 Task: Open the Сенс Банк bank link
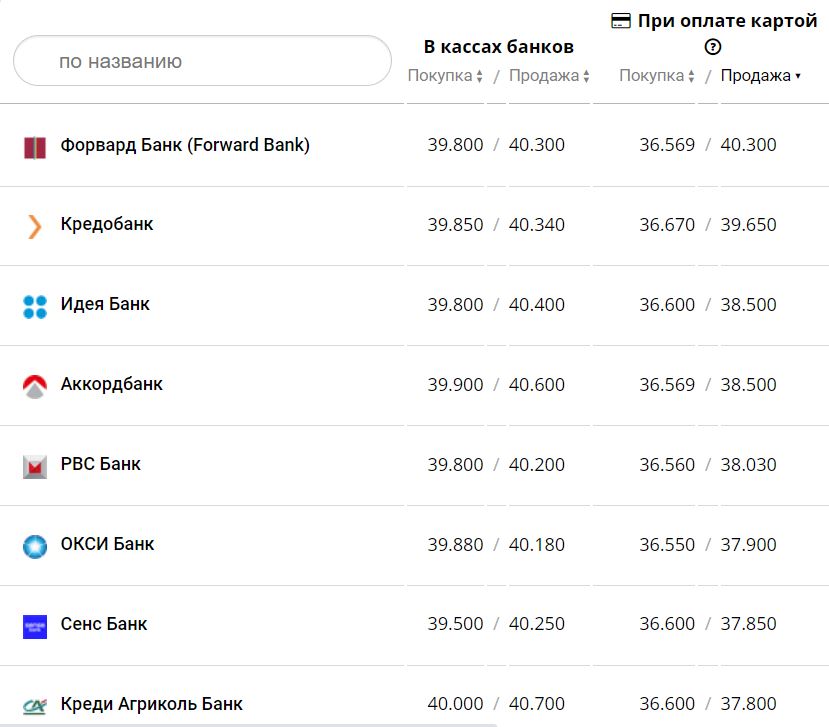pos(104,624)
